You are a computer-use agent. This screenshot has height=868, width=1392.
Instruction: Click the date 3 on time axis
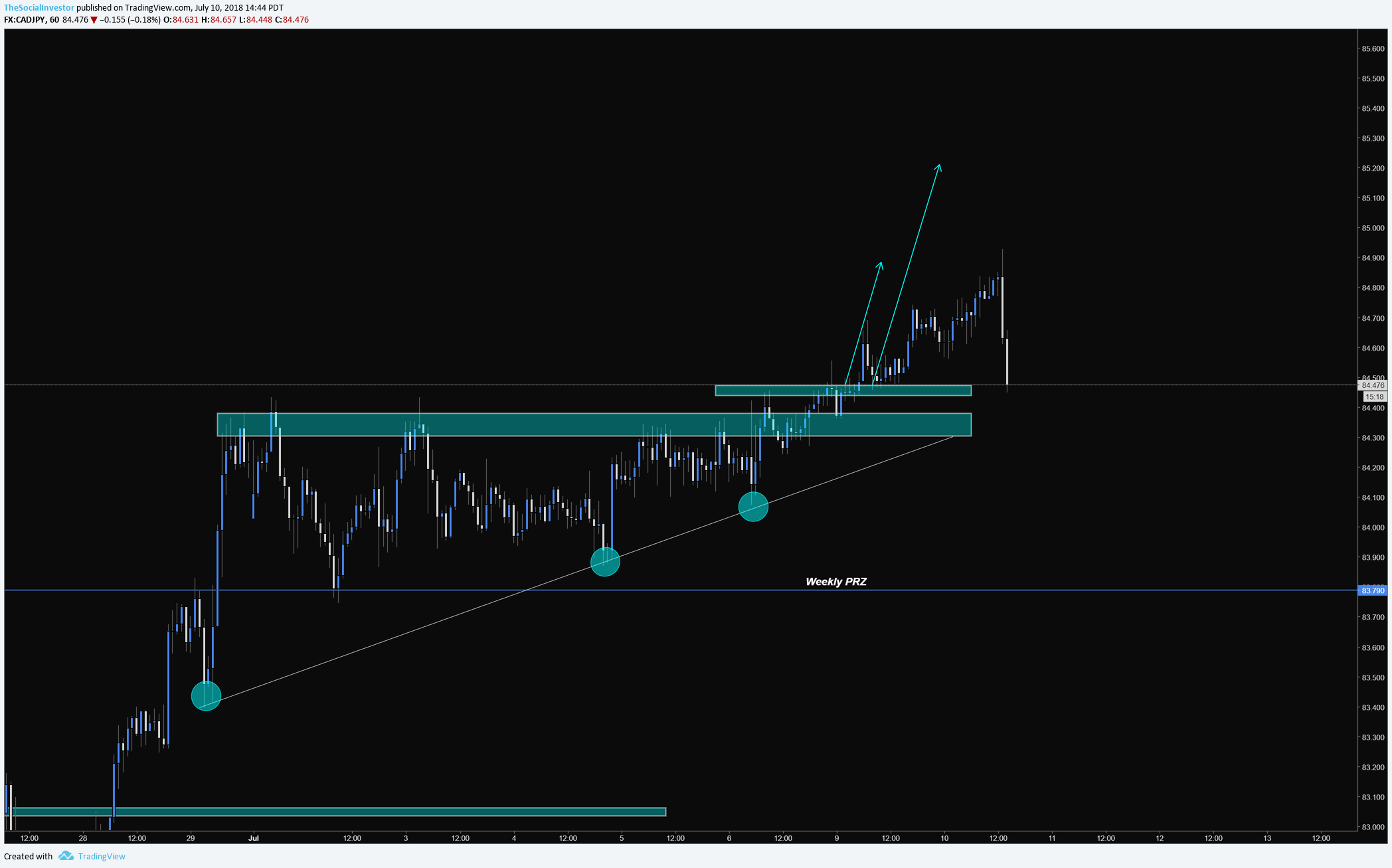tap(406, 838)
